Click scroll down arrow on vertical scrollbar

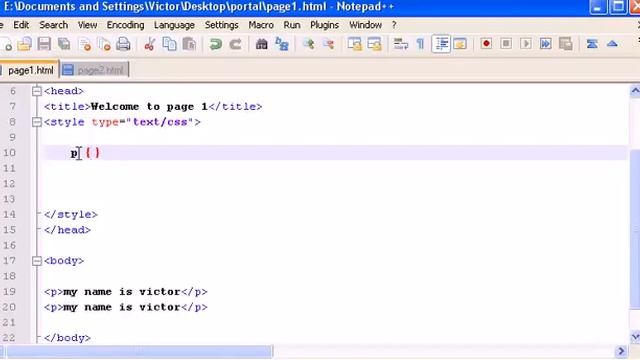635,337
